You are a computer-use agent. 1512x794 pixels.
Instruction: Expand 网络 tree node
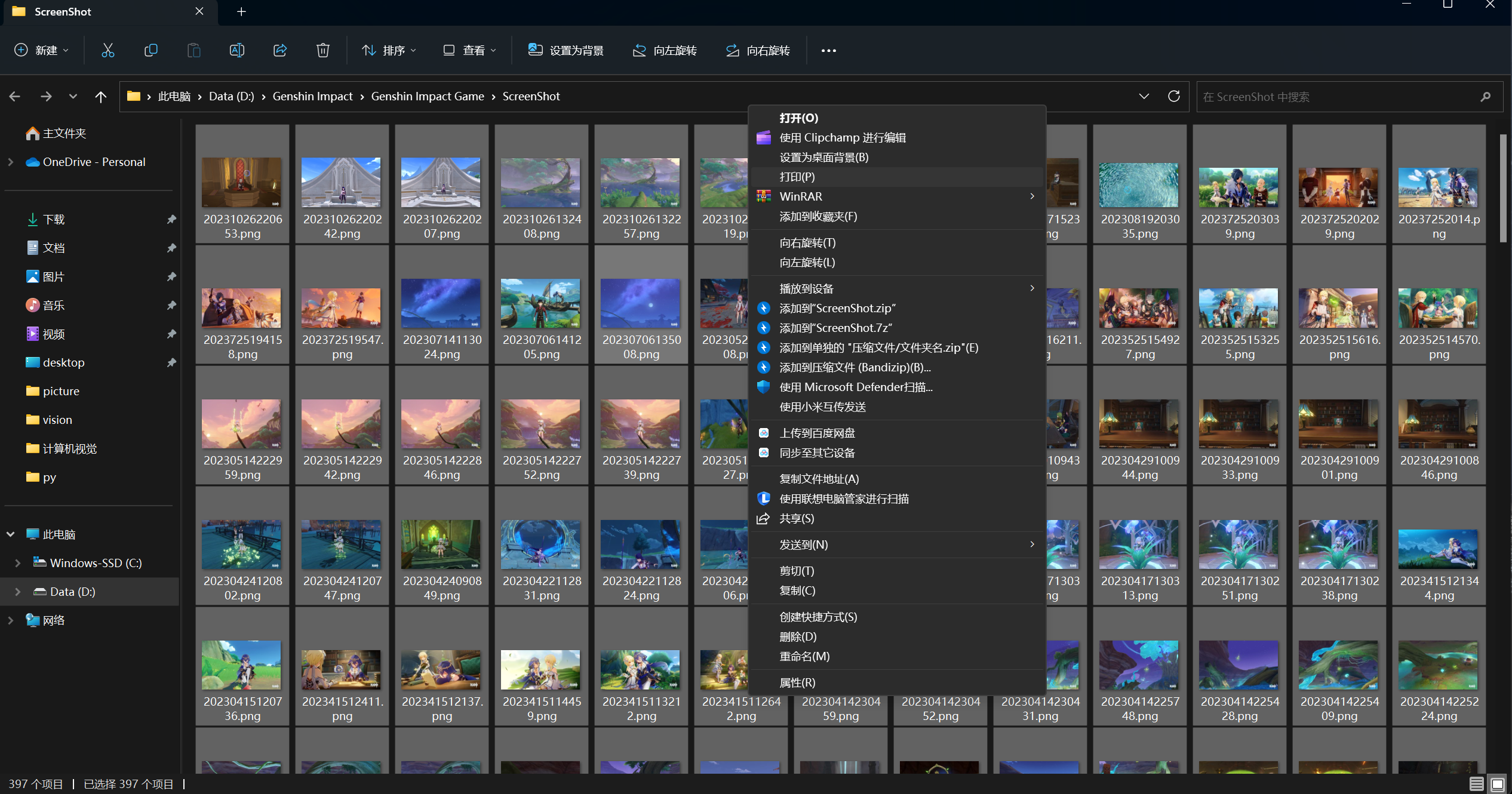10,620
